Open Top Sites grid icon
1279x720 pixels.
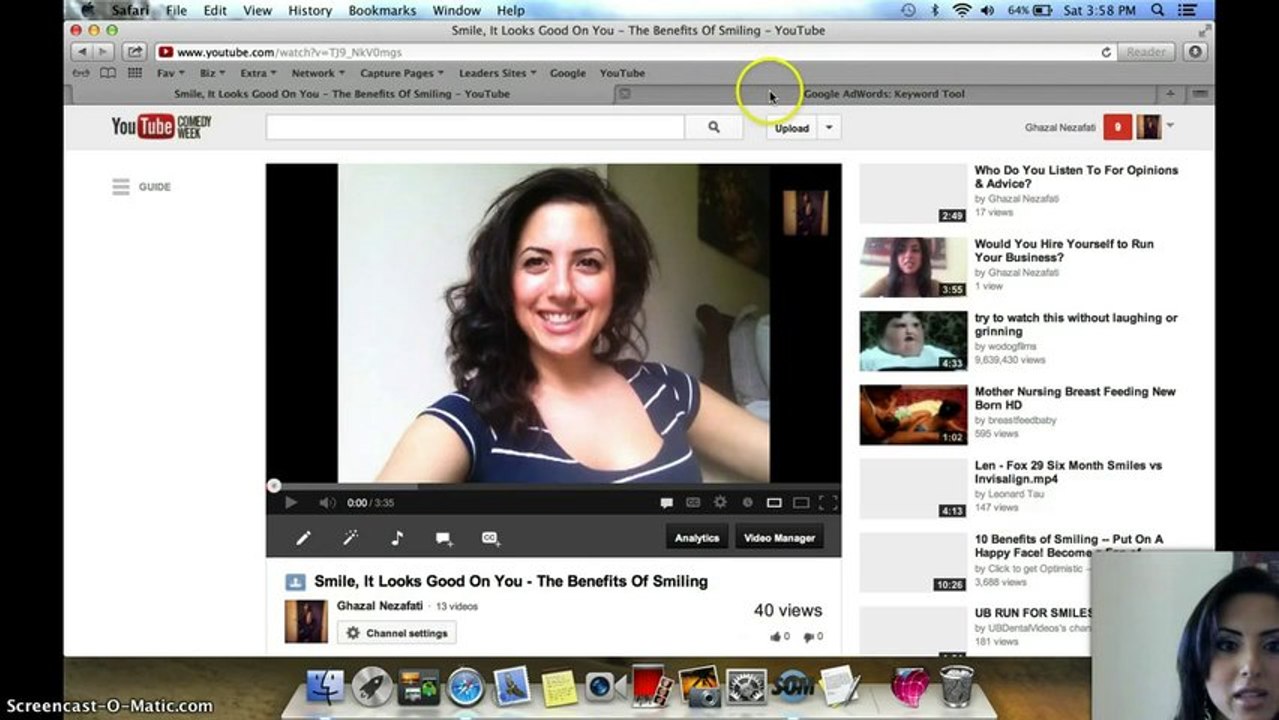(134, 73)
